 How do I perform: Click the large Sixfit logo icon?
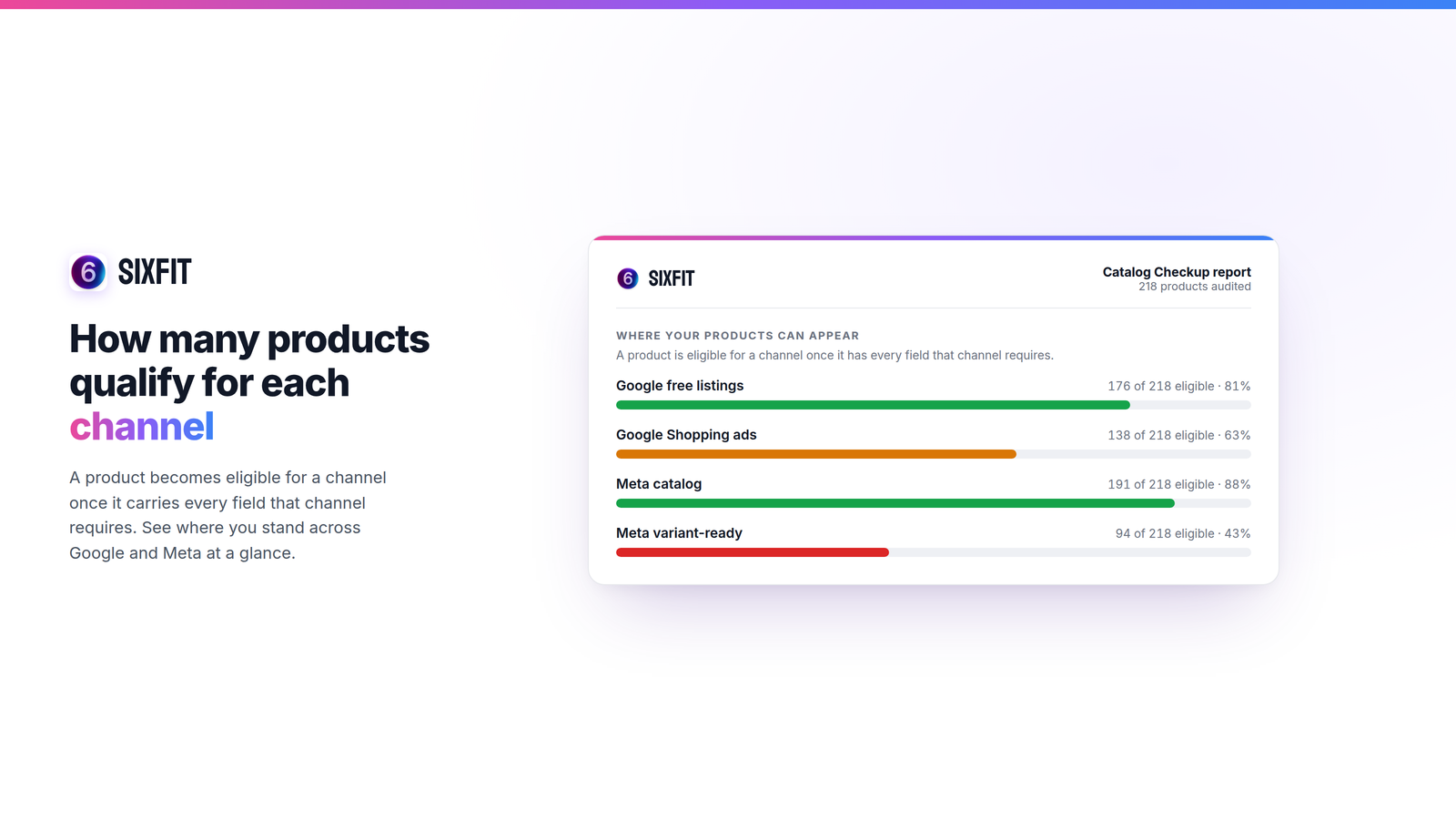pyautogui.click(x=88, y=272)
